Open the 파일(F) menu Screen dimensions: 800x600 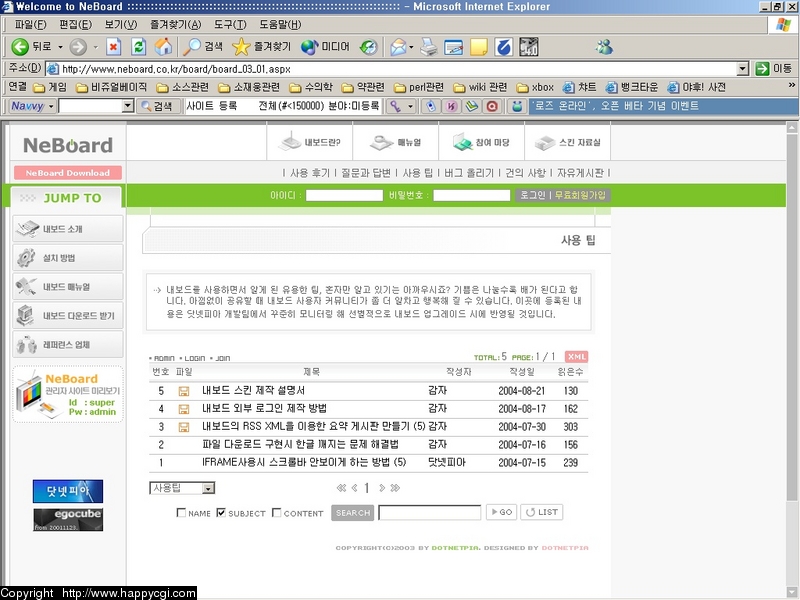[x=30, y=24]
